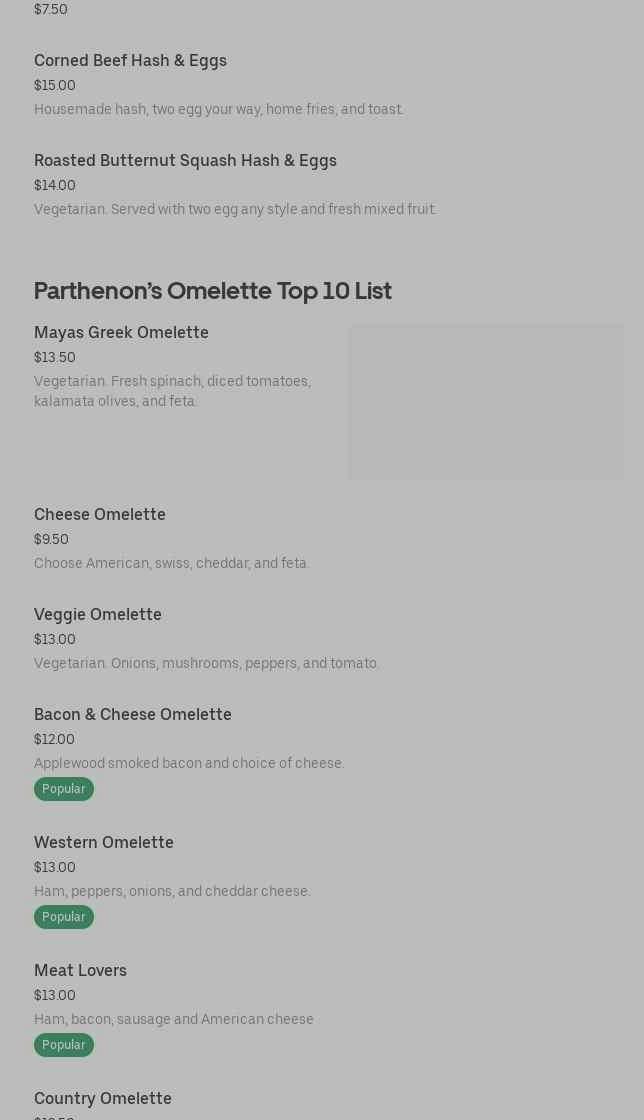
Task: Click the Mayas Greek Omelette description
Action: coord(172,391)
